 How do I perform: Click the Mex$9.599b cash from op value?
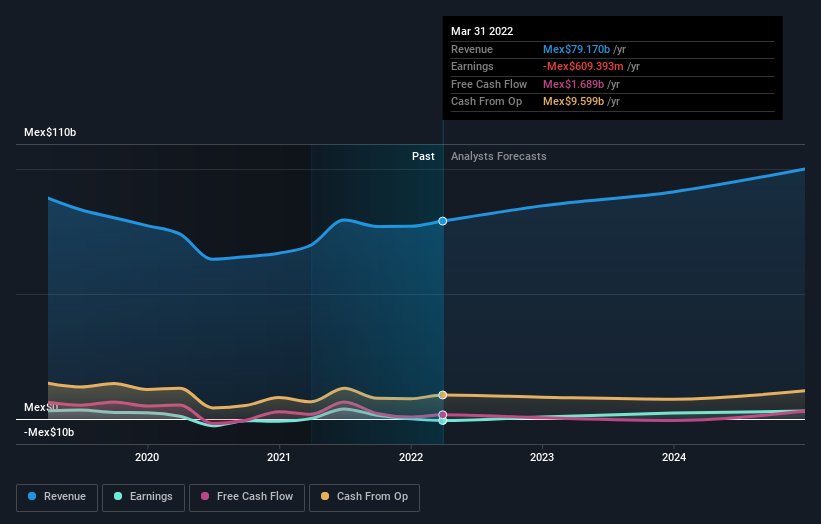tap(573, 102)
